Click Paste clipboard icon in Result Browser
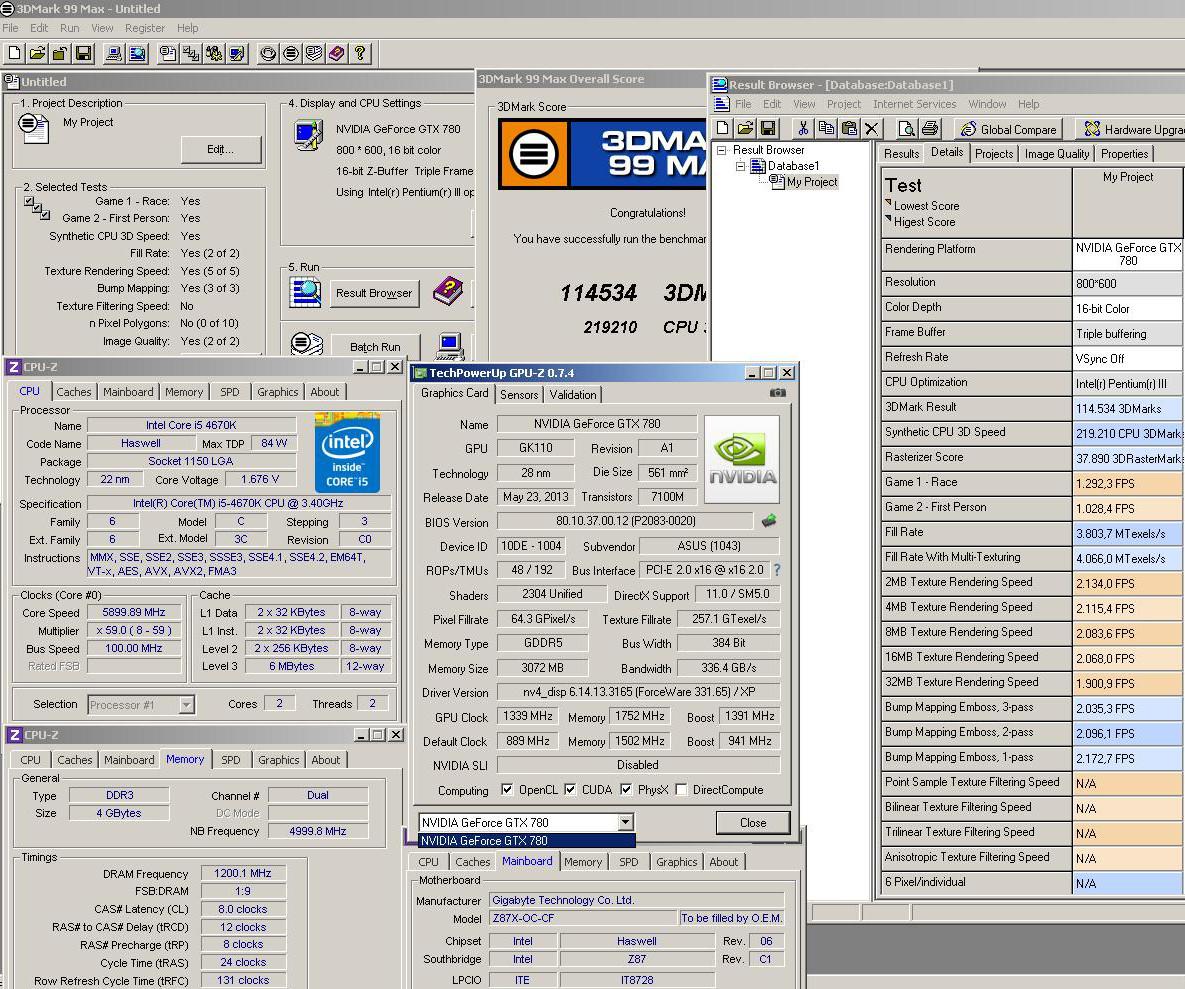The image size is (1185, 989). click(849, 128)
